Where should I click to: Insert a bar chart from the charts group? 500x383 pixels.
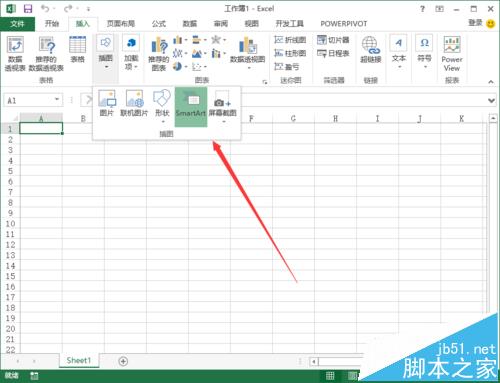click(x=199, y=40)
